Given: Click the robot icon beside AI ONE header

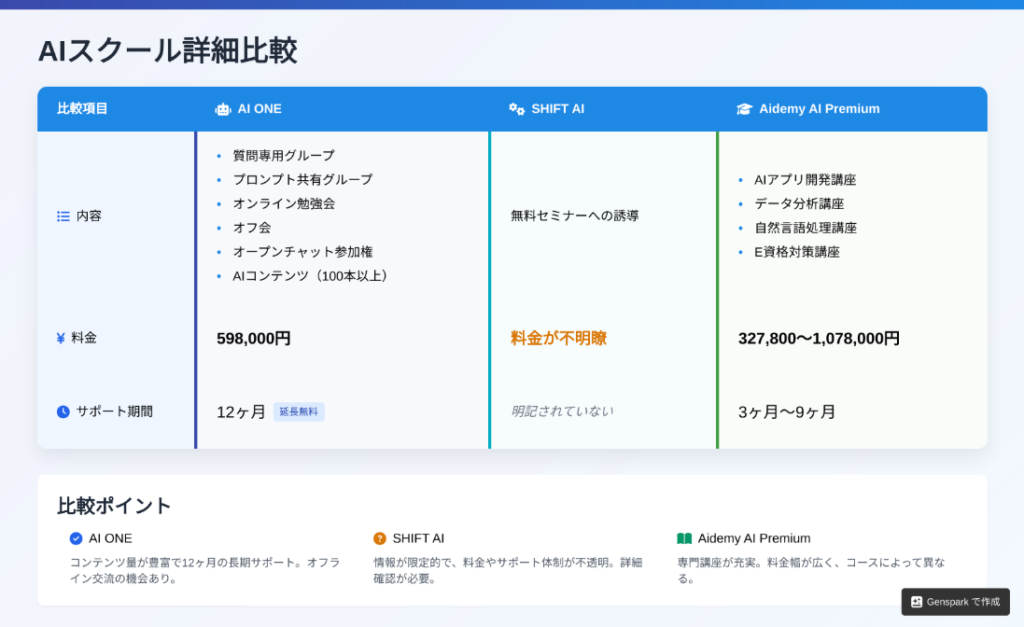Looking at the screenshot, I should 223,109.
